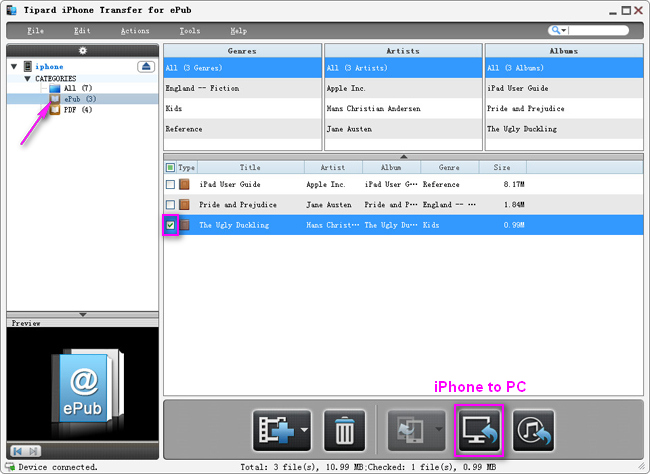Toggle the select-all checkbox in table header
Screen dimensions: 650x474
[170, 168]
